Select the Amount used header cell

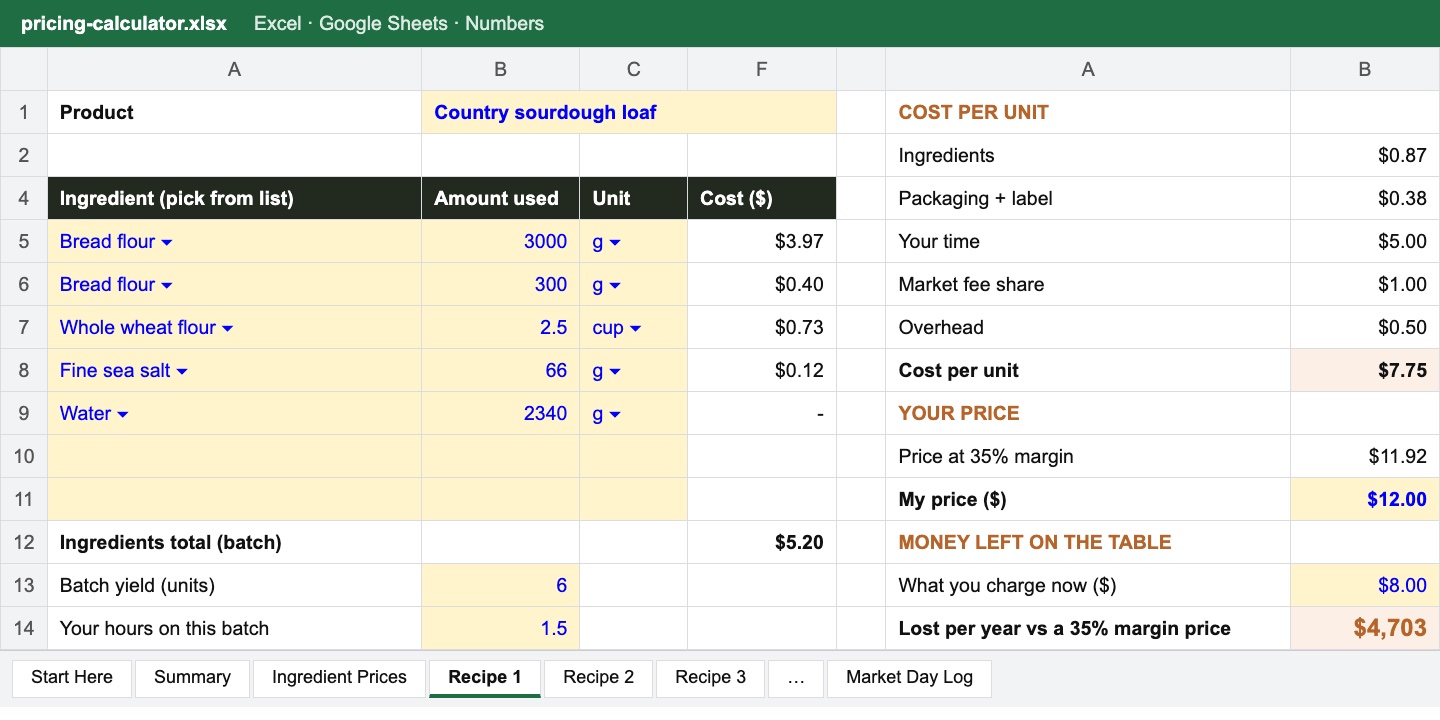[x=500, y=198]
